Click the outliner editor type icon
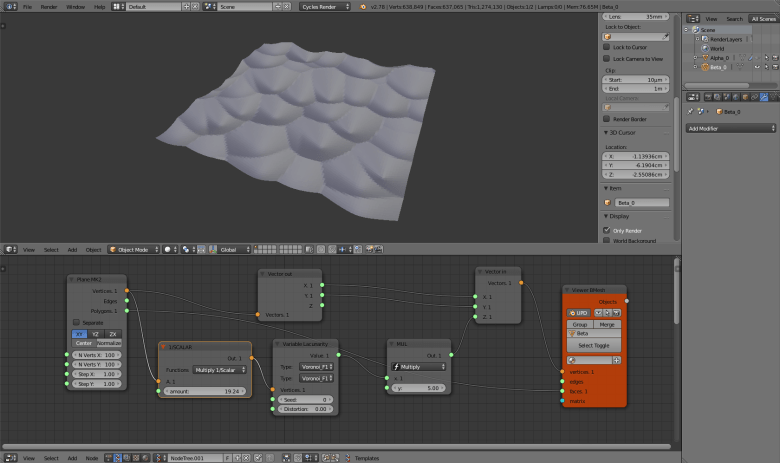Image resolution: width=780 pixels, height=463 pixels. pos(692,18)
